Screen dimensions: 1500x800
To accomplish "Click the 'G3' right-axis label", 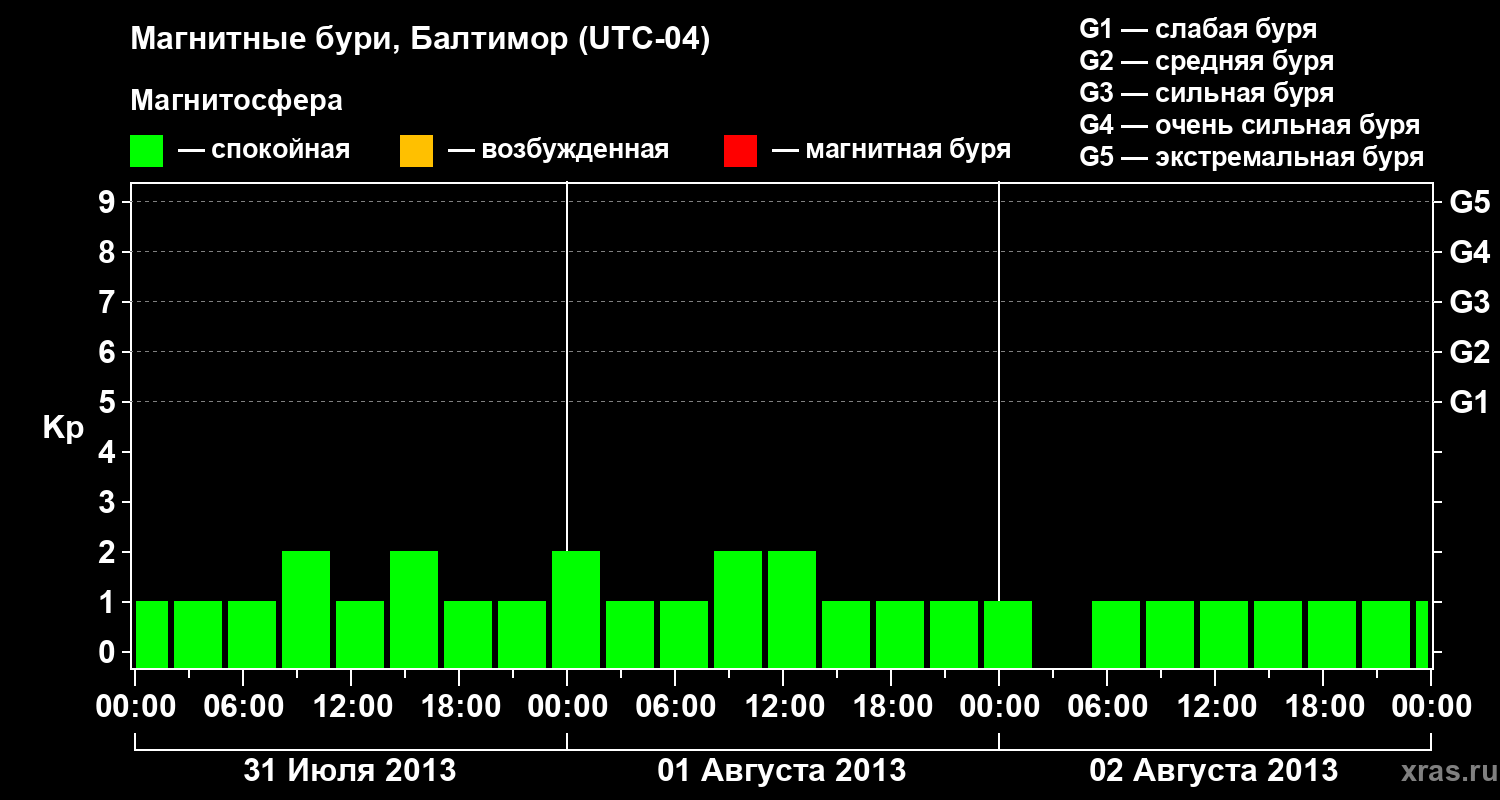I will (x=1469, y=302).
